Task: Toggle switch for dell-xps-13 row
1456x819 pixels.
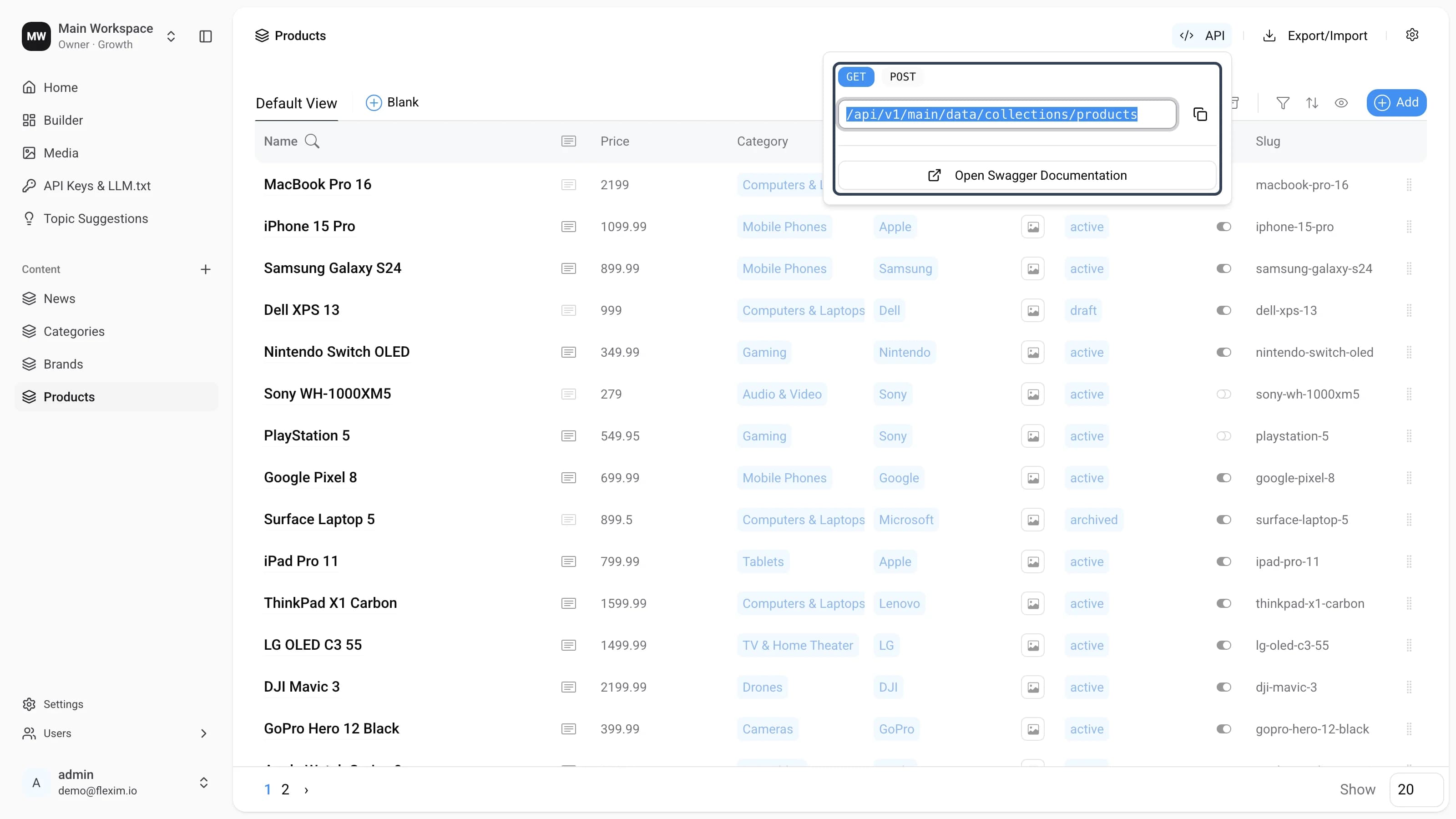Action: (1223, 310)
